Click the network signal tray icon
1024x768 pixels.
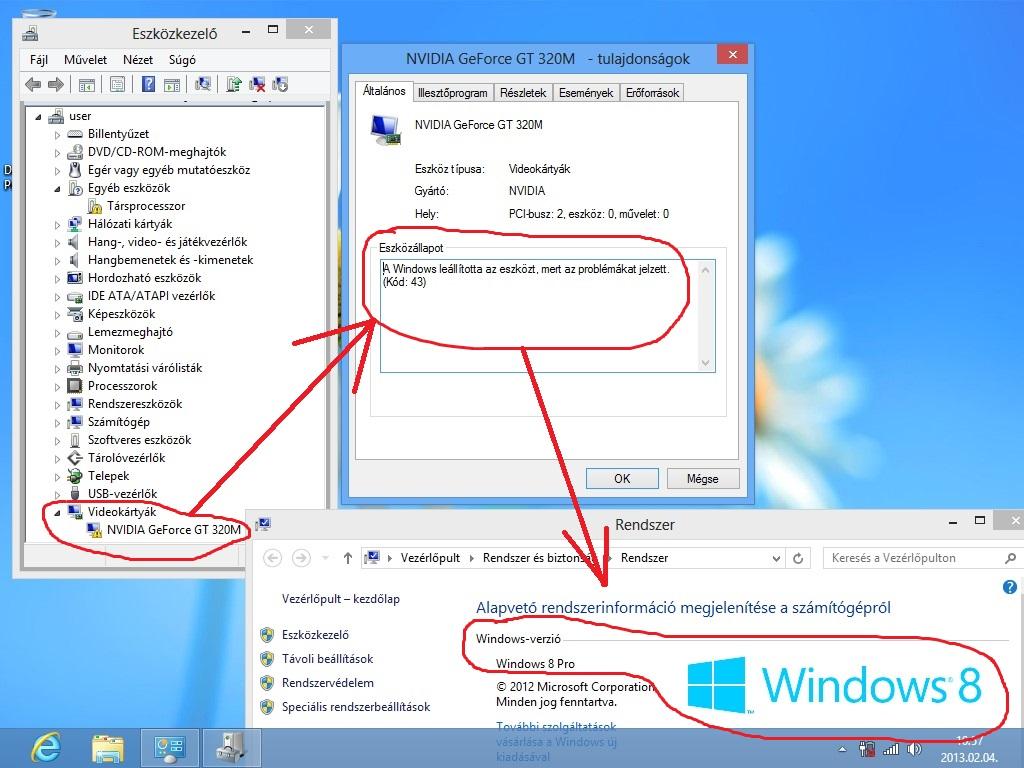click(x=891, y=750)
